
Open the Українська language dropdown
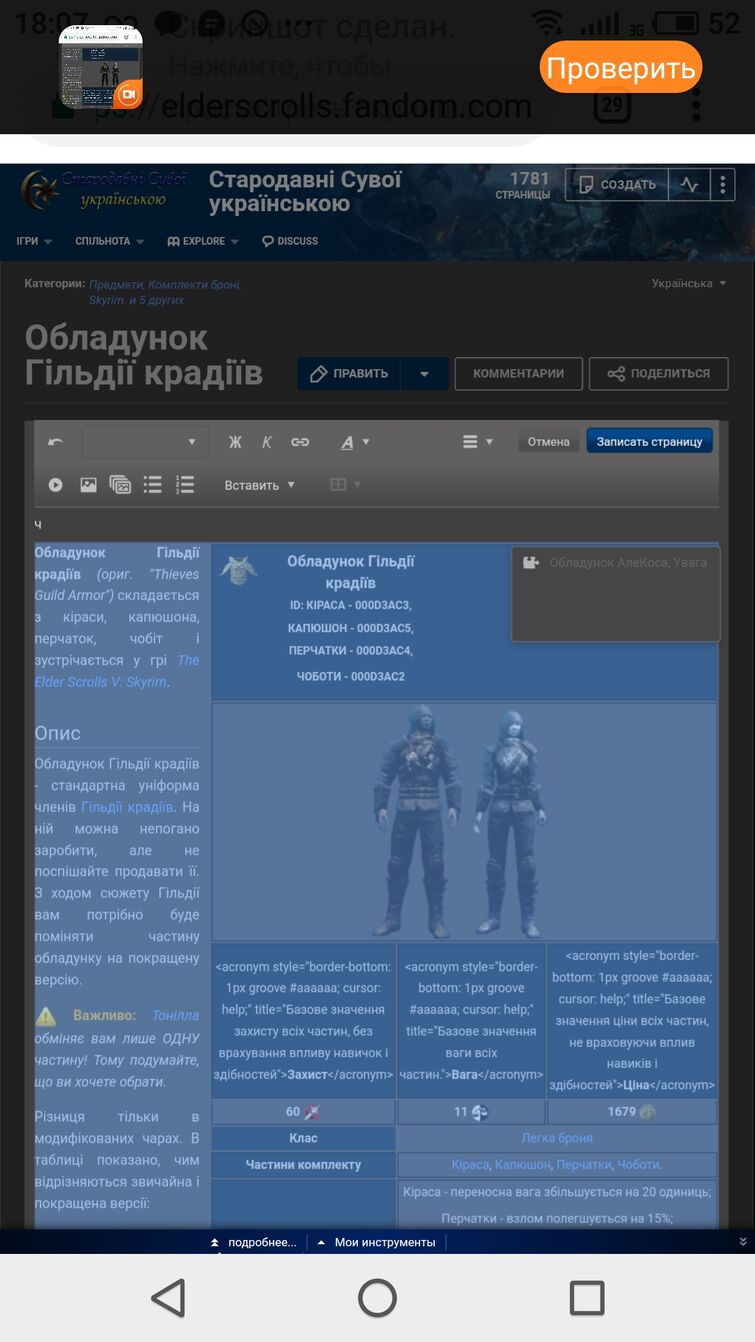pos(689,283)
